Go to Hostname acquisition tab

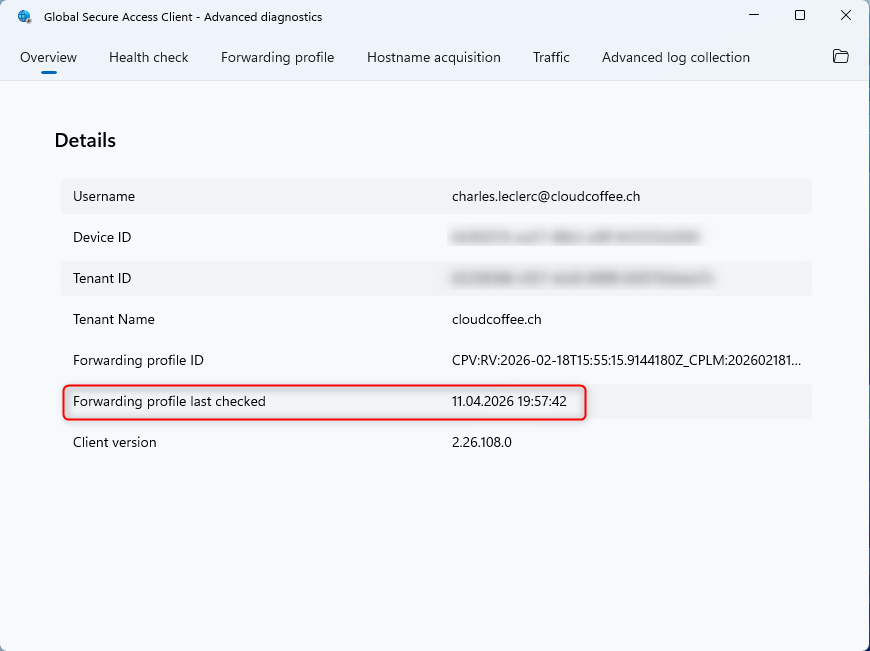(434, 57)
